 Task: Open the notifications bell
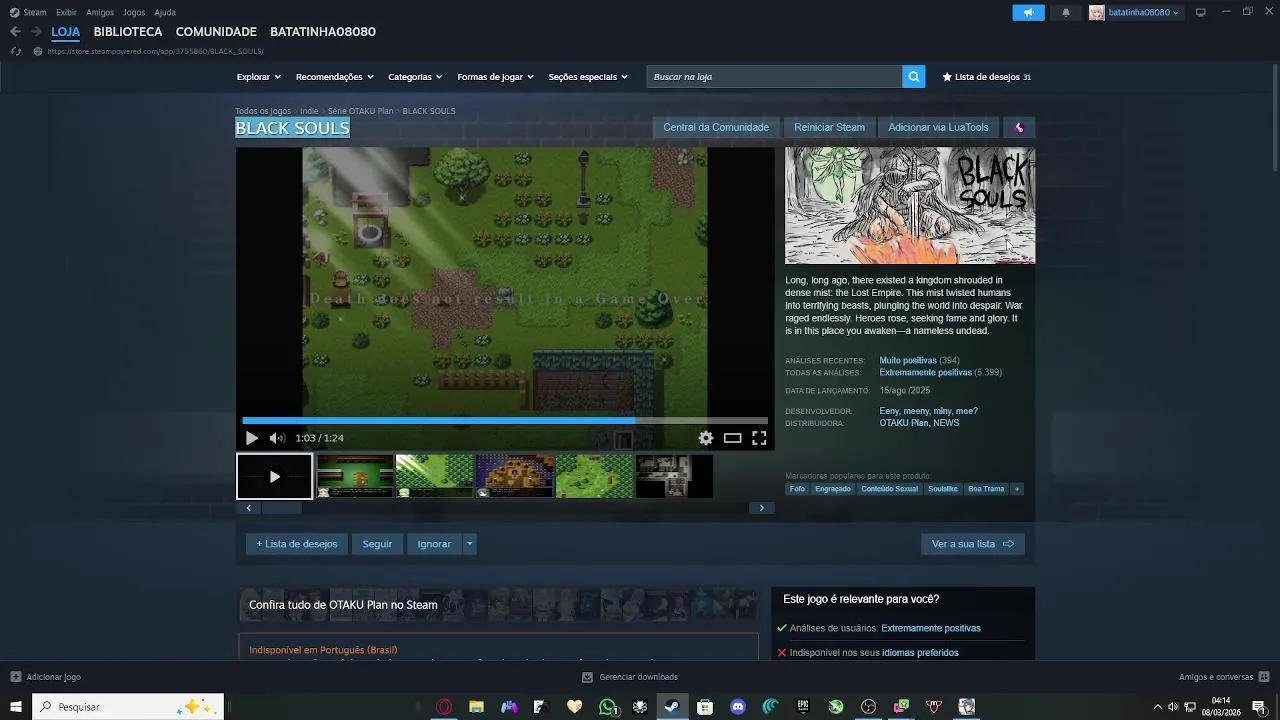pyautogui.click(x=1065, y=13)
